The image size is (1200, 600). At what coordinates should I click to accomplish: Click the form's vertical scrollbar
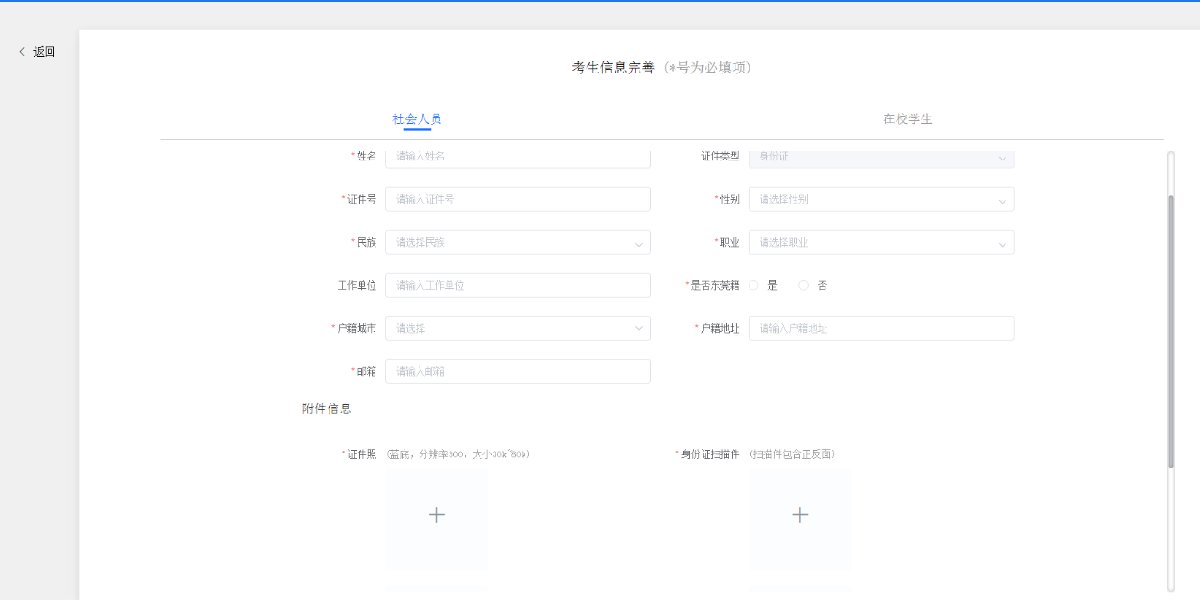click(x=1171, y=330)
